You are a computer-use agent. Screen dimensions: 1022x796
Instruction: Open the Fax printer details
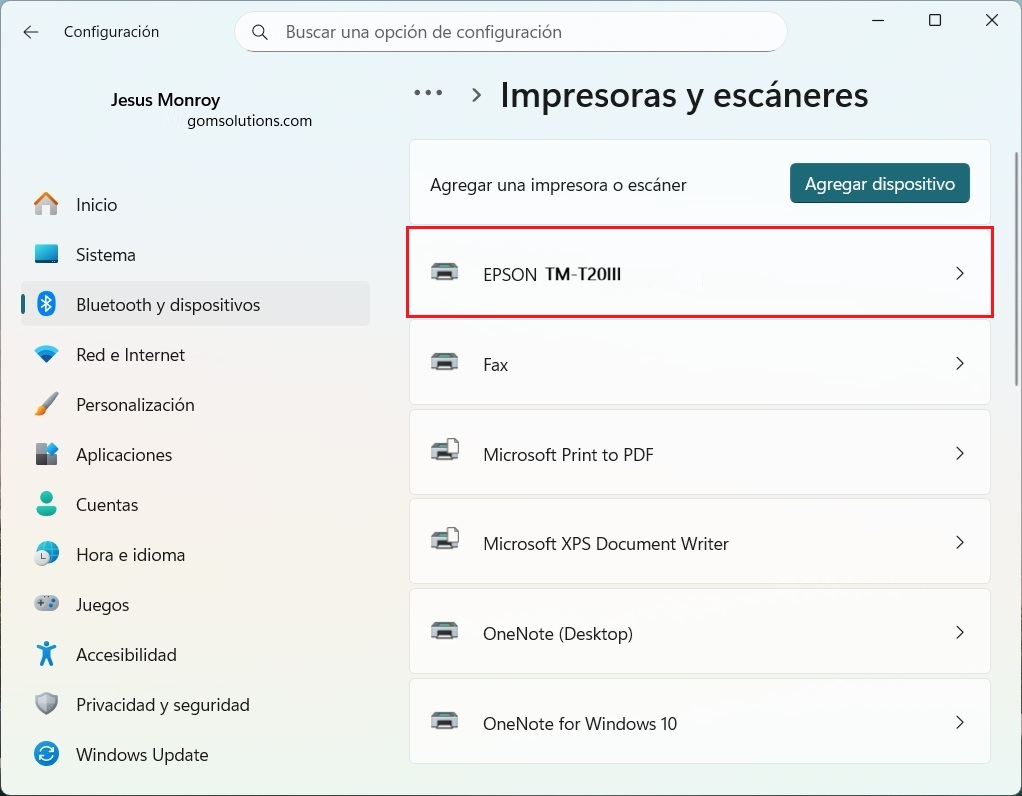click(x=700, y=363)
